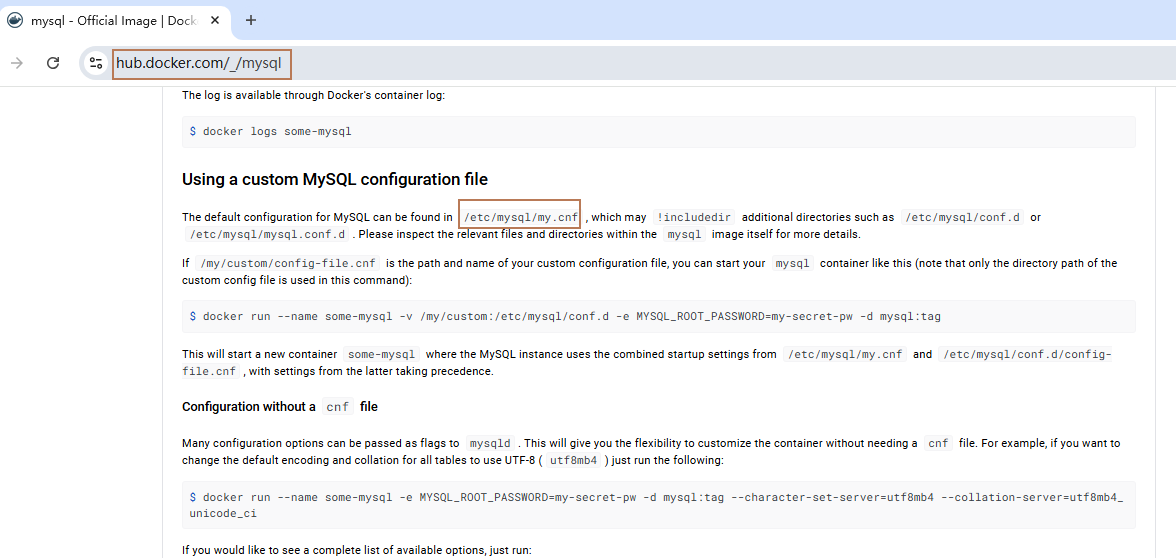1176x558 pixels.
Task: Click the 'docker logs some-mysql' code block
Action: (x=658, y=132)
